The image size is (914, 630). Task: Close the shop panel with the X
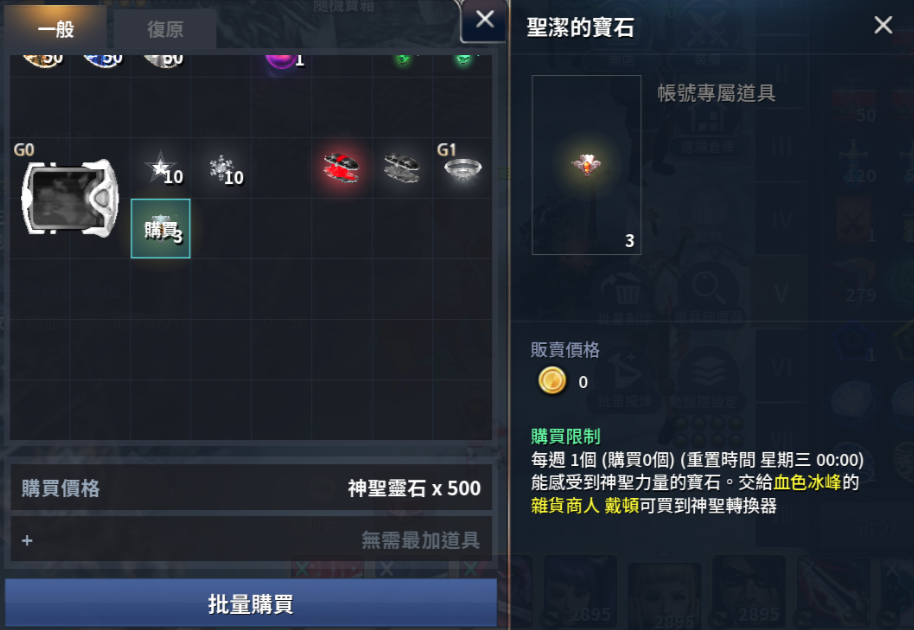(x=484, y=20)
